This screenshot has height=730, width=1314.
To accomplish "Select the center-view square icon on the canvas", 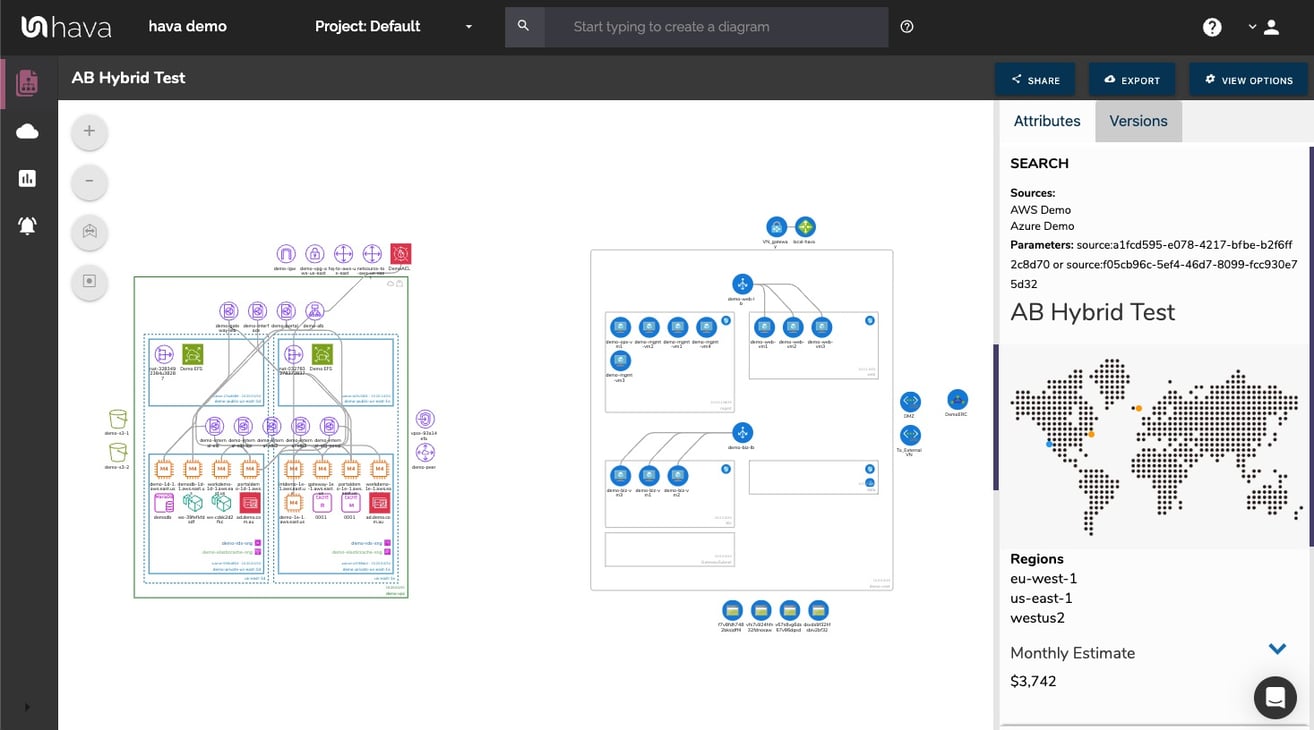I will (x=89, y=283).
